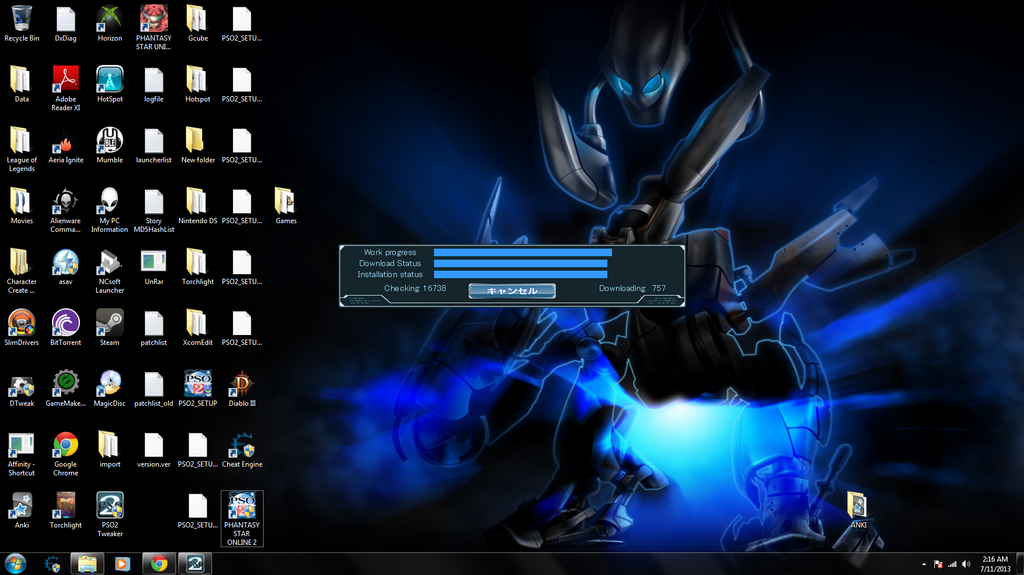Select the launcherlist file
The height and width of the screenshot is (575, 1024).
click(153, 146)
